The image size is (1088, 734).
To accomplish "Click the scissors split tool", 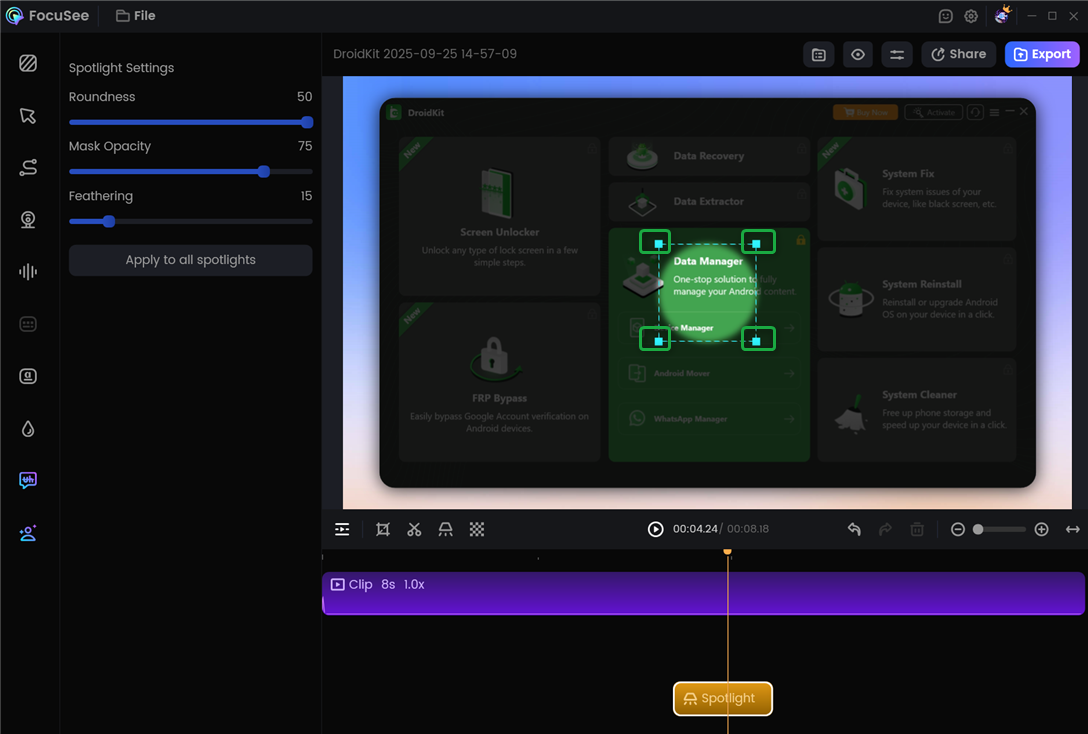I will (414, 529).
